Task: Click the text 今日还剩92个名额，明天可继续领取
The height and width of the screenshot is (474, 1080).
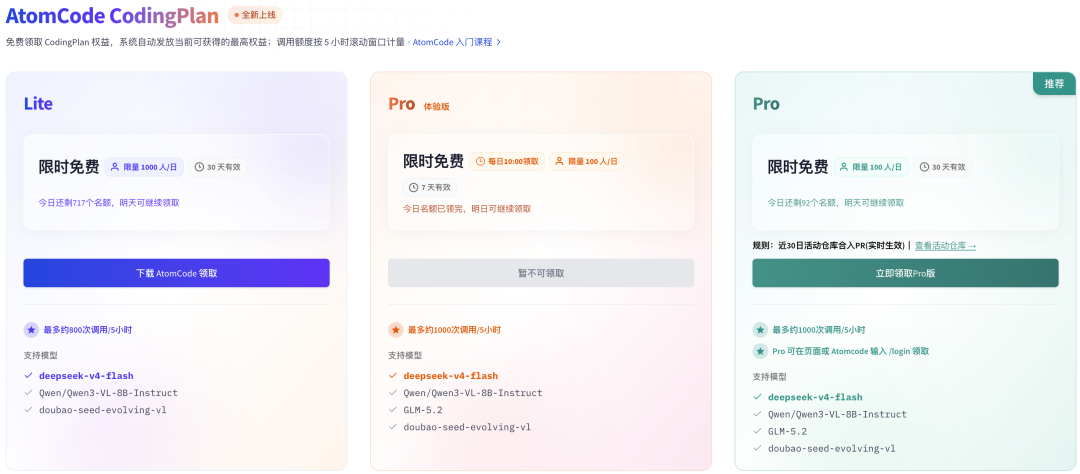Action: (x=836, y=203)
